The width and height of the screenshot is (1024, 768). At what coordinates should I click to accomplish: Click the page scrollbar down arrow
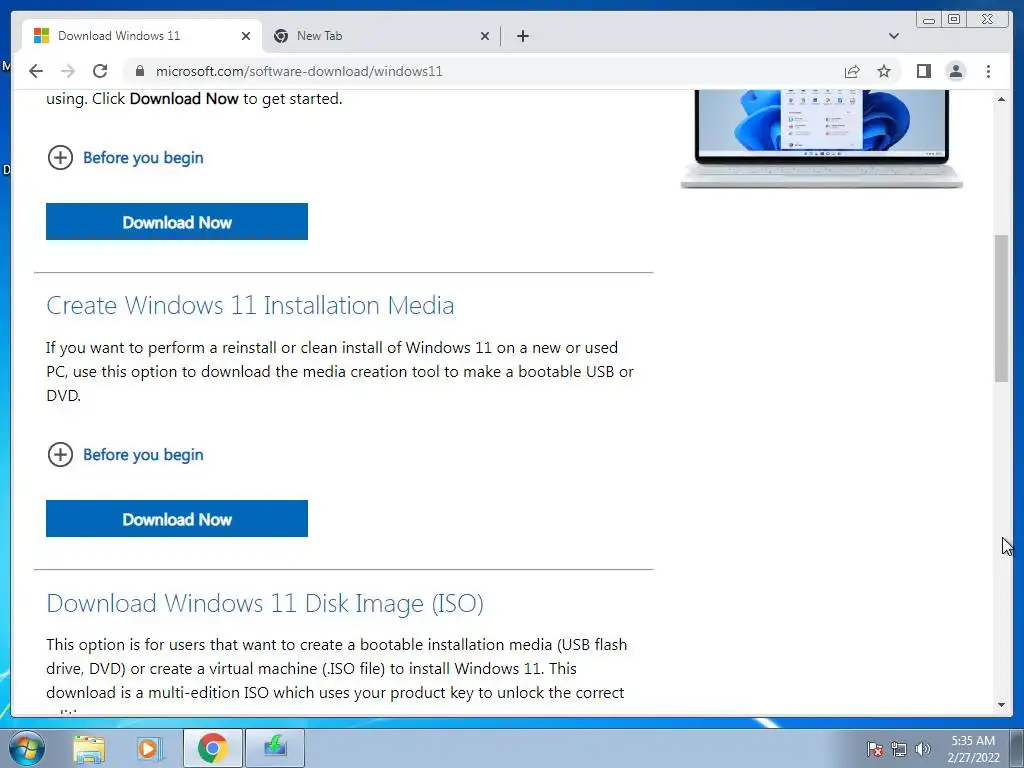coord(1001,705)
